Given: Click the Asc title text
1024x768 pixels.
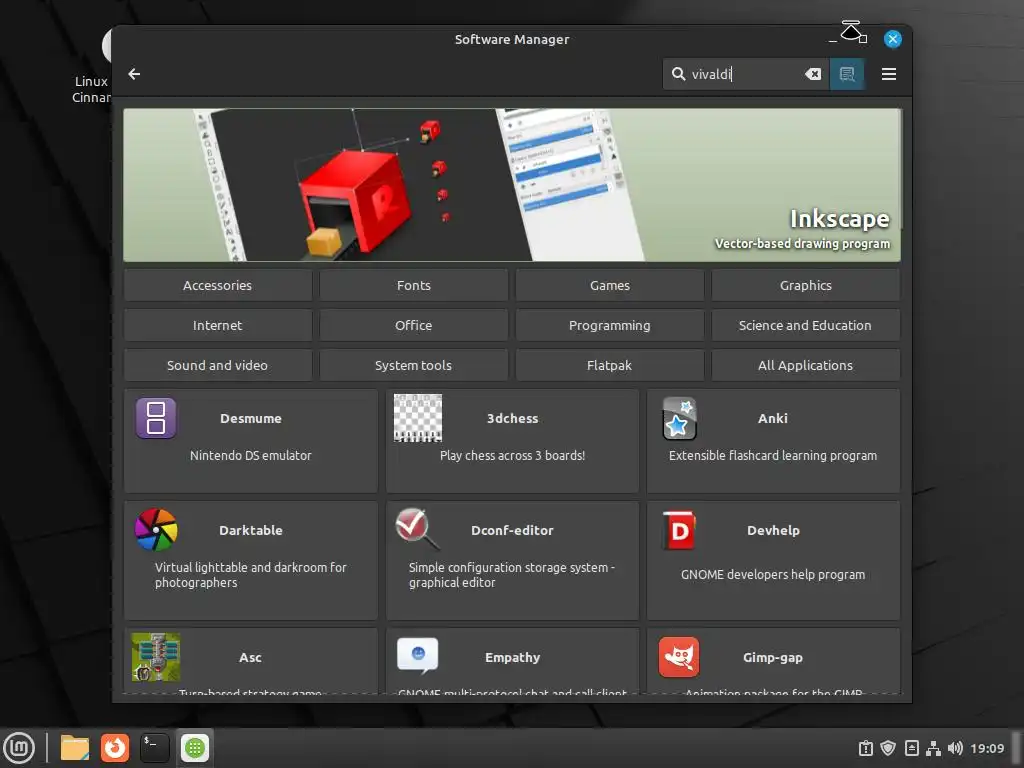Looking at the screenshot, I should click(x=250, y=658).
